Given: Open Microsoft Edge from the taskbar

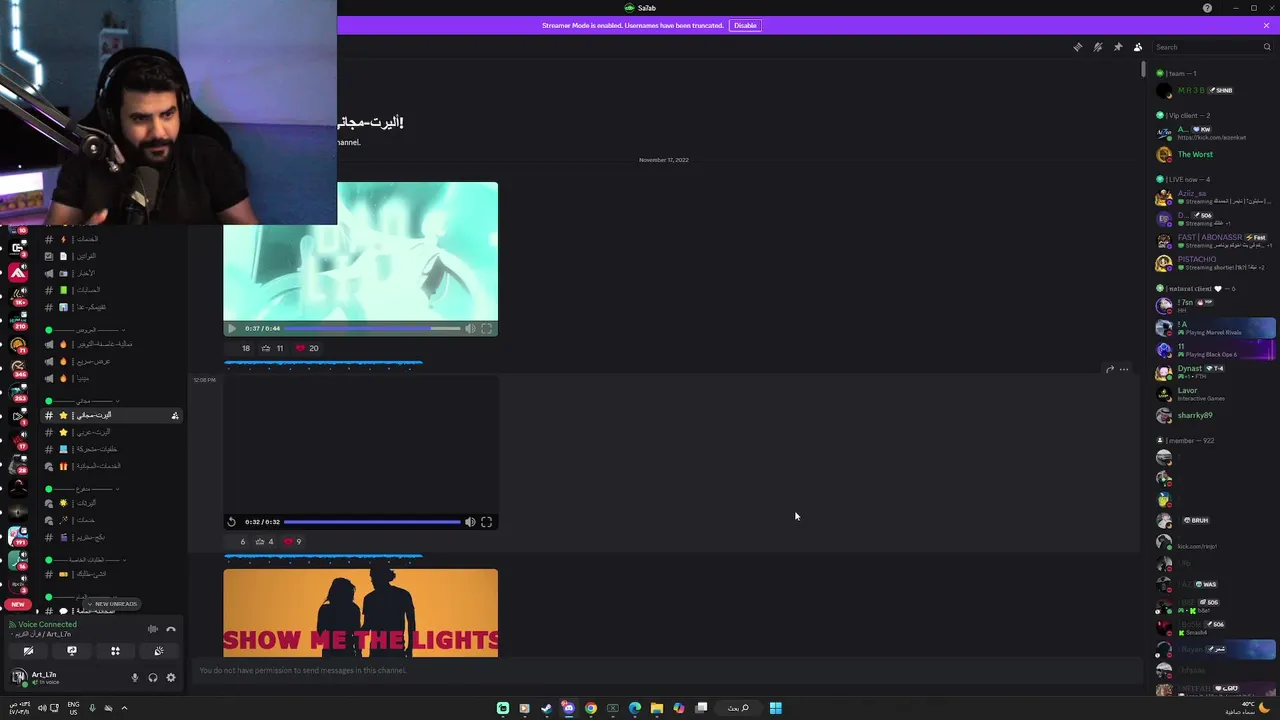Looking at the screenshot, I should (635, 708).
